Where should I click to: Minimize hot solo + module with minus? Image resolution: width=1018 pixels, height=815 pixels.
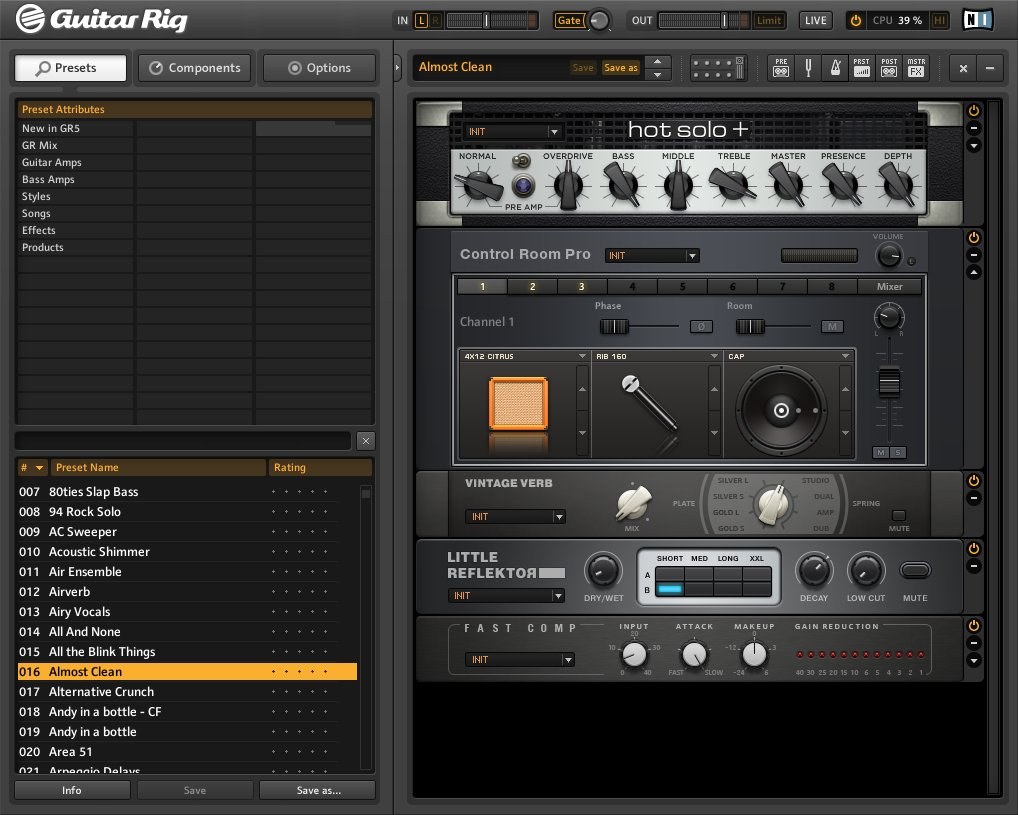973,128
